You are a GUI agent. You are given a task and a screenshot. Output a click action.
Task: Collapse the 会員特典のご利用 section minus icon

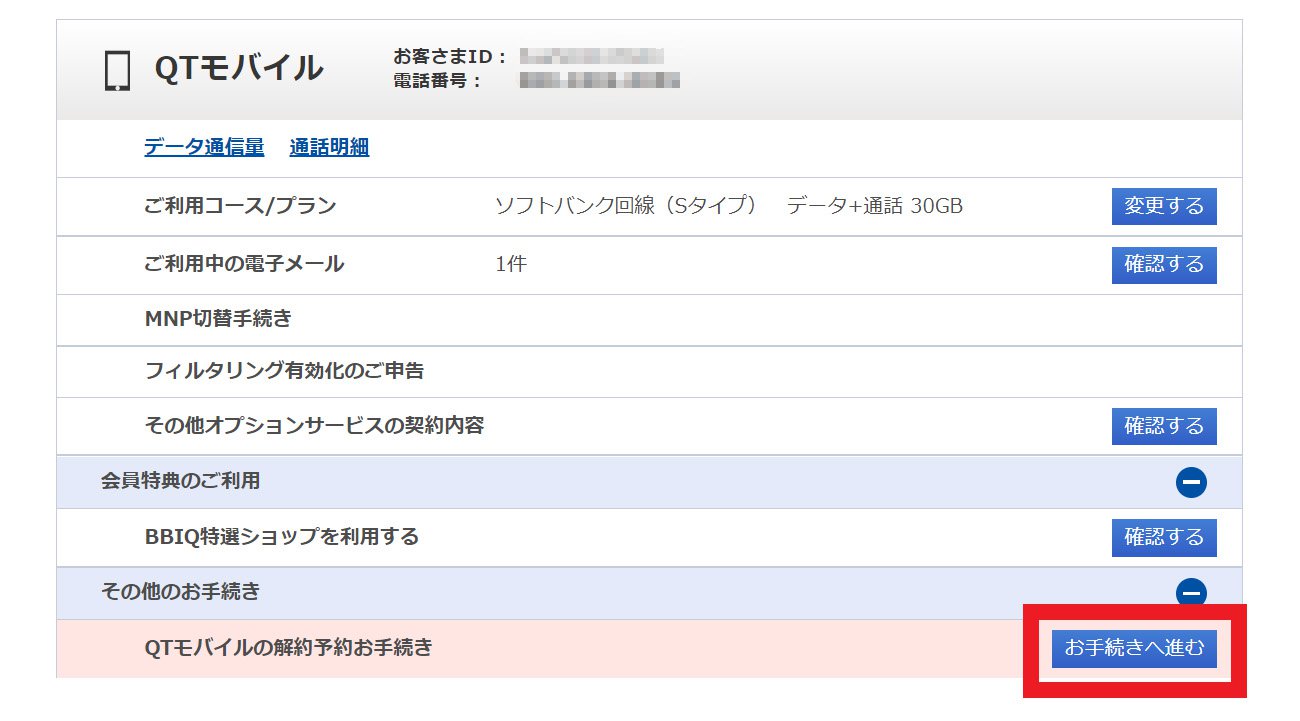1191,483
